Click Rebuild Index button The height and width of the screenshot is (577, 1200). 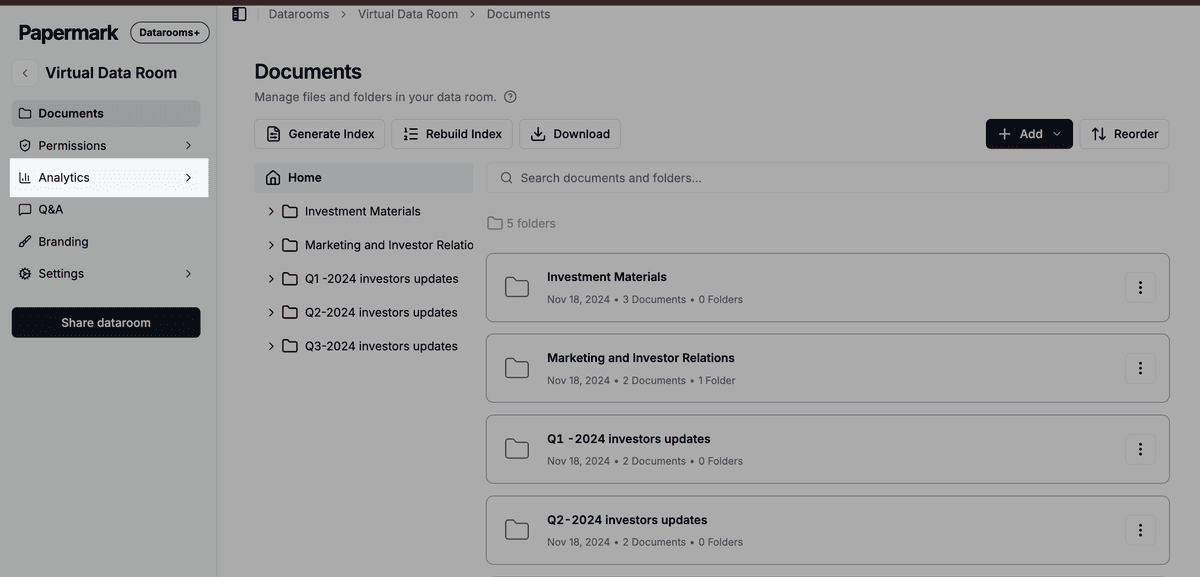[452, 134]
